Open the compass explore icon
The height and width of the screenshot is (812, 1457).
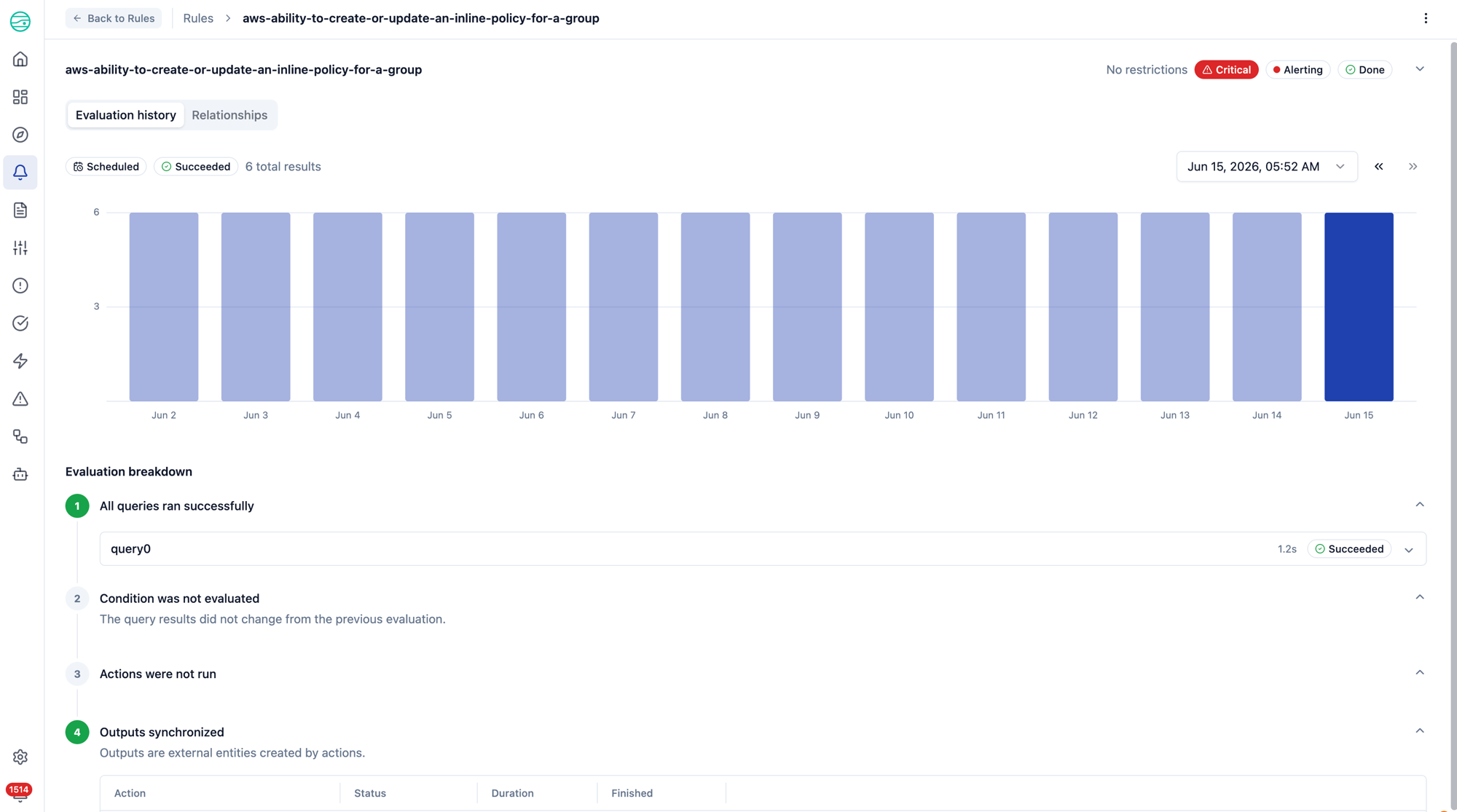pyautogui.click(x=20, y=135)
